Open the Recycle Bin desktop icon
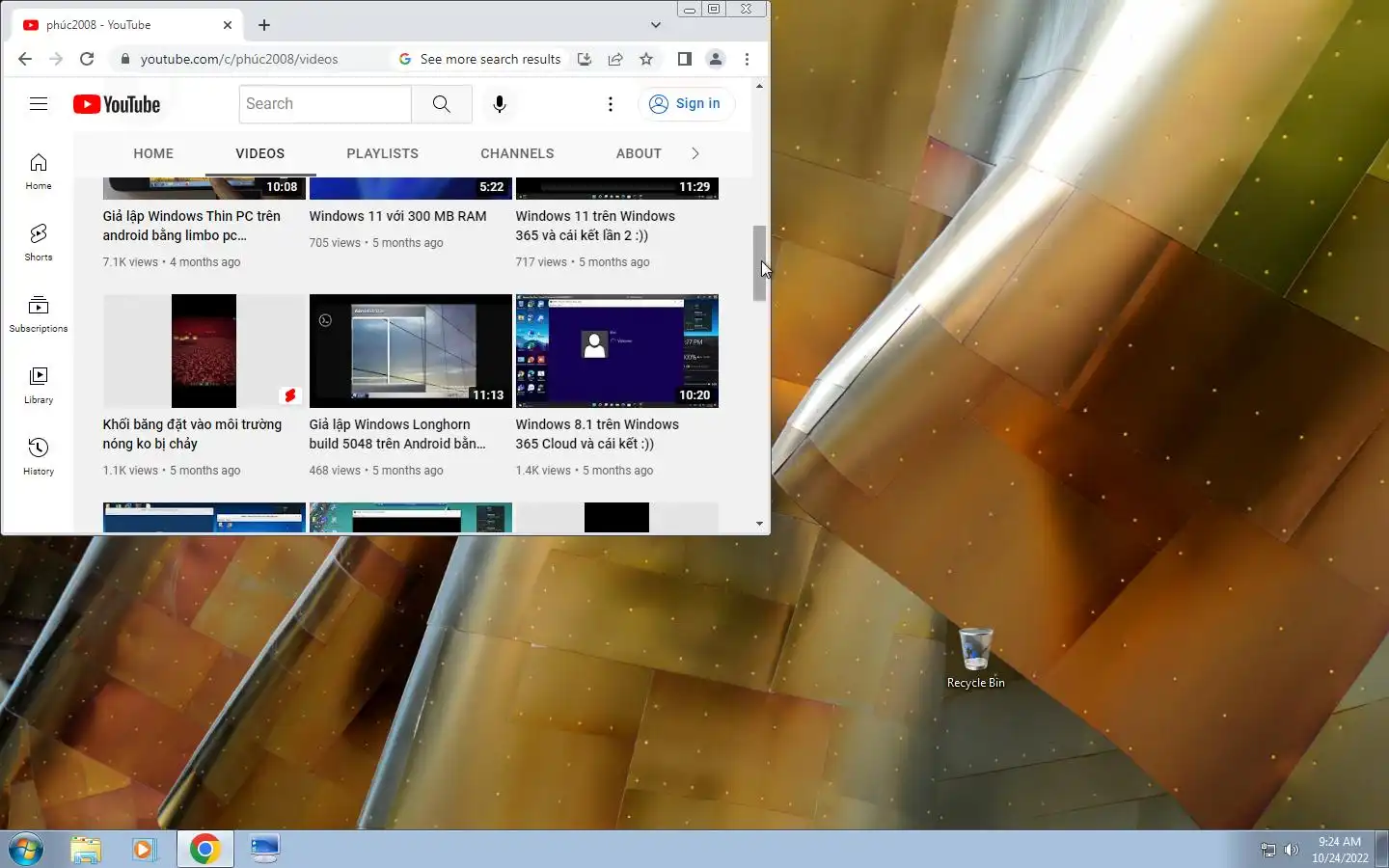Screen dimensions: 1389x868 point(976,659)
